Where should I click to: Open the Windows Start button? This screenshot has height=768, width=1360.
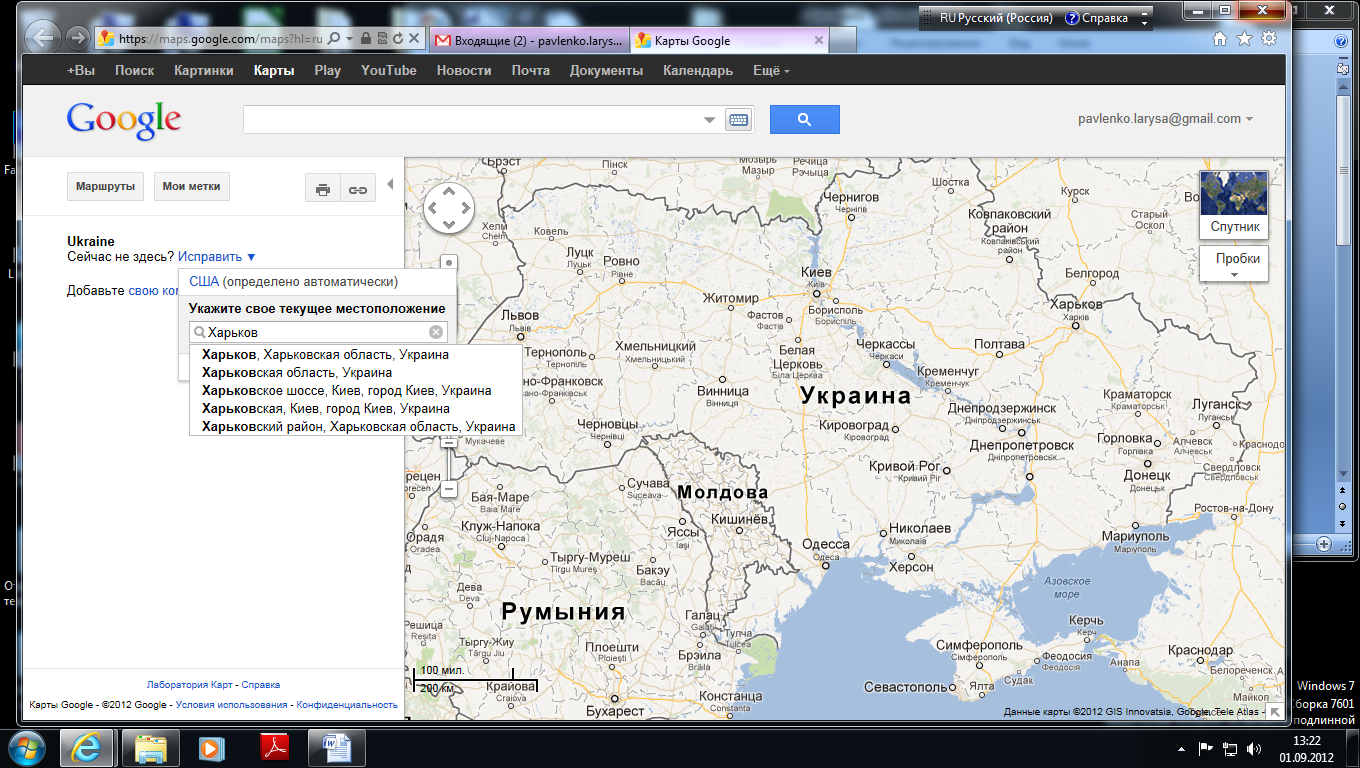(x=27, y=748)
